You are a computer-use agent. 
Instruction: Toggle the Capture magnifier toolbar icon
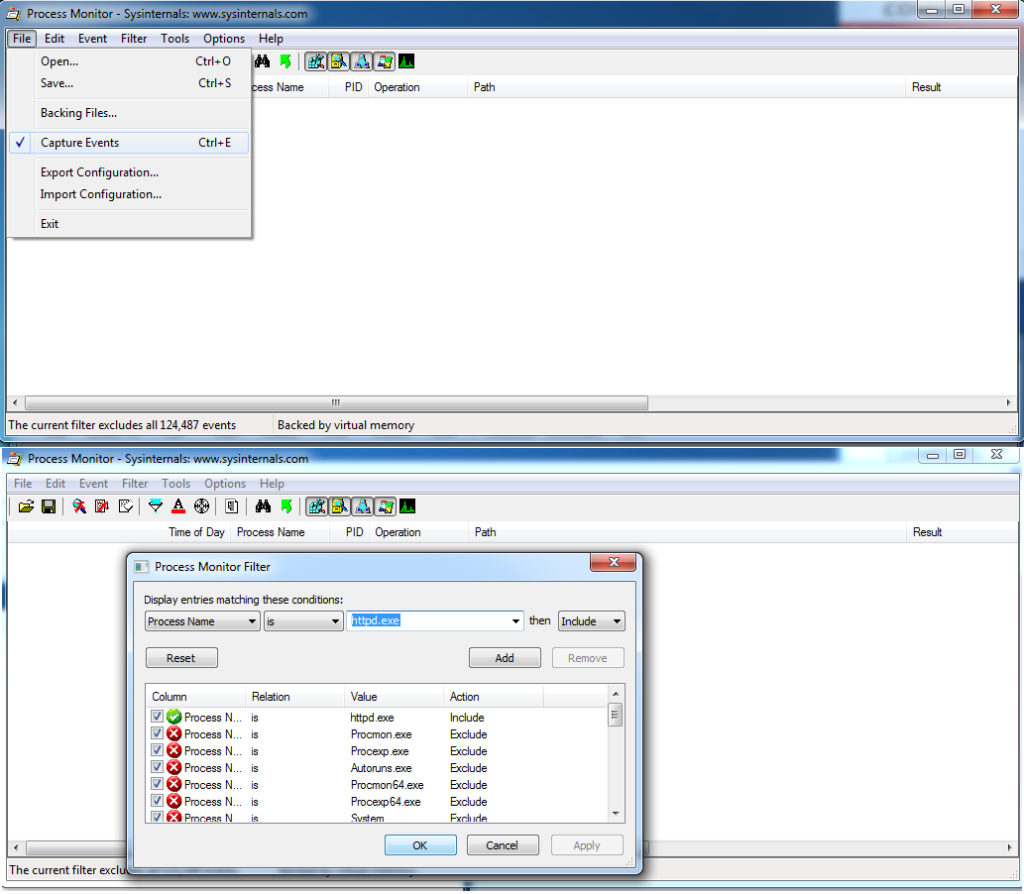click(x=79, y=507)
